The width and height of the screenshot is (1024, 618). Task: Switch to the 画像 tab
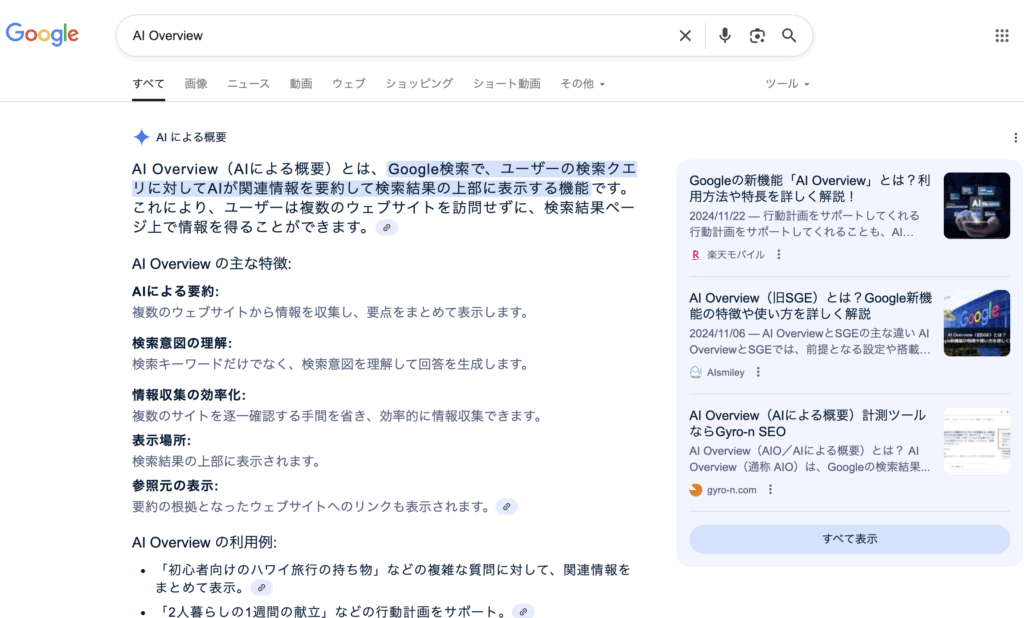(x=196, y=84)
